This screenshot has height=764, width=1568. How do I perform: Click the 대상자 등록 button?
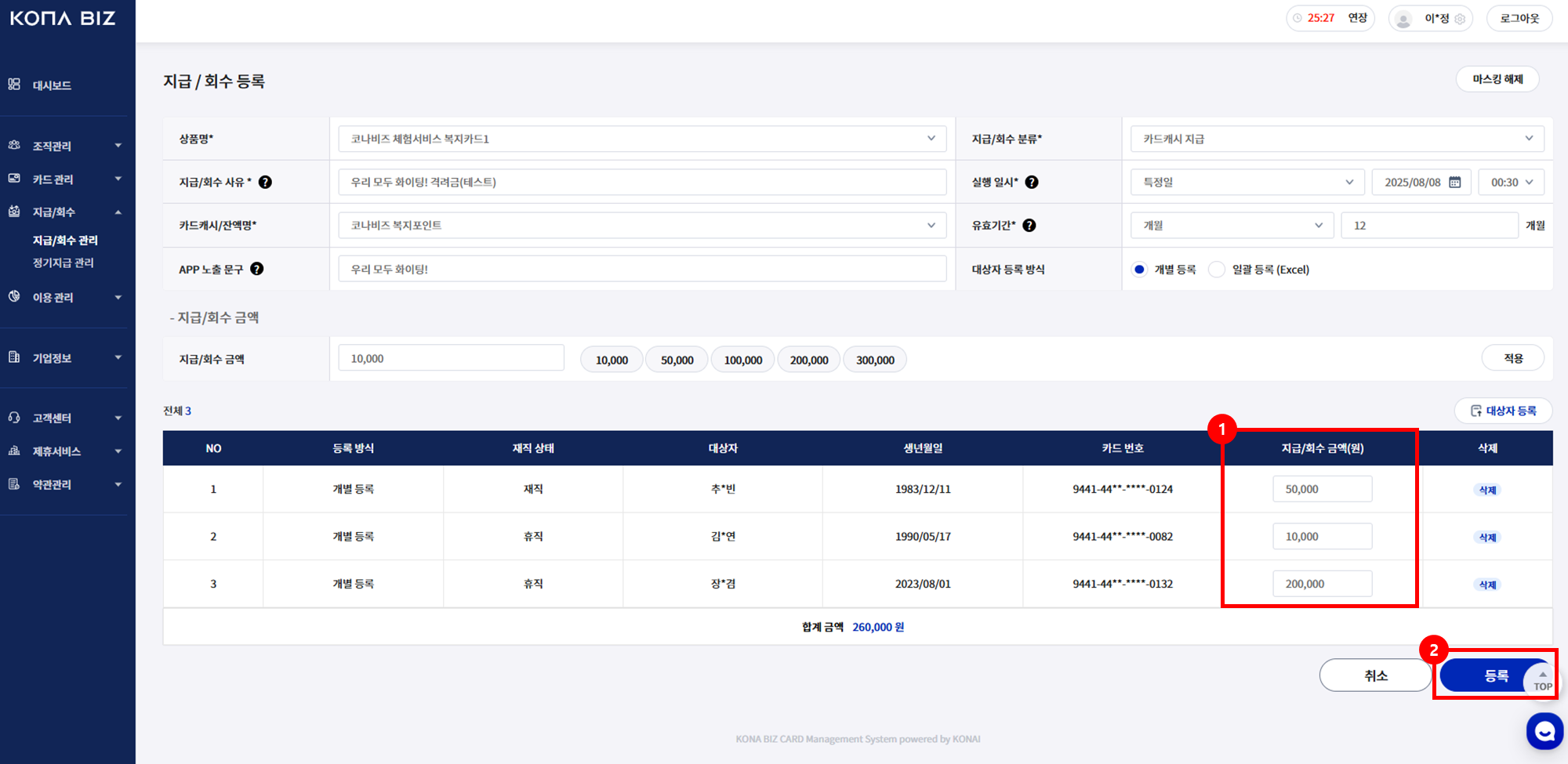point(1503,411)
